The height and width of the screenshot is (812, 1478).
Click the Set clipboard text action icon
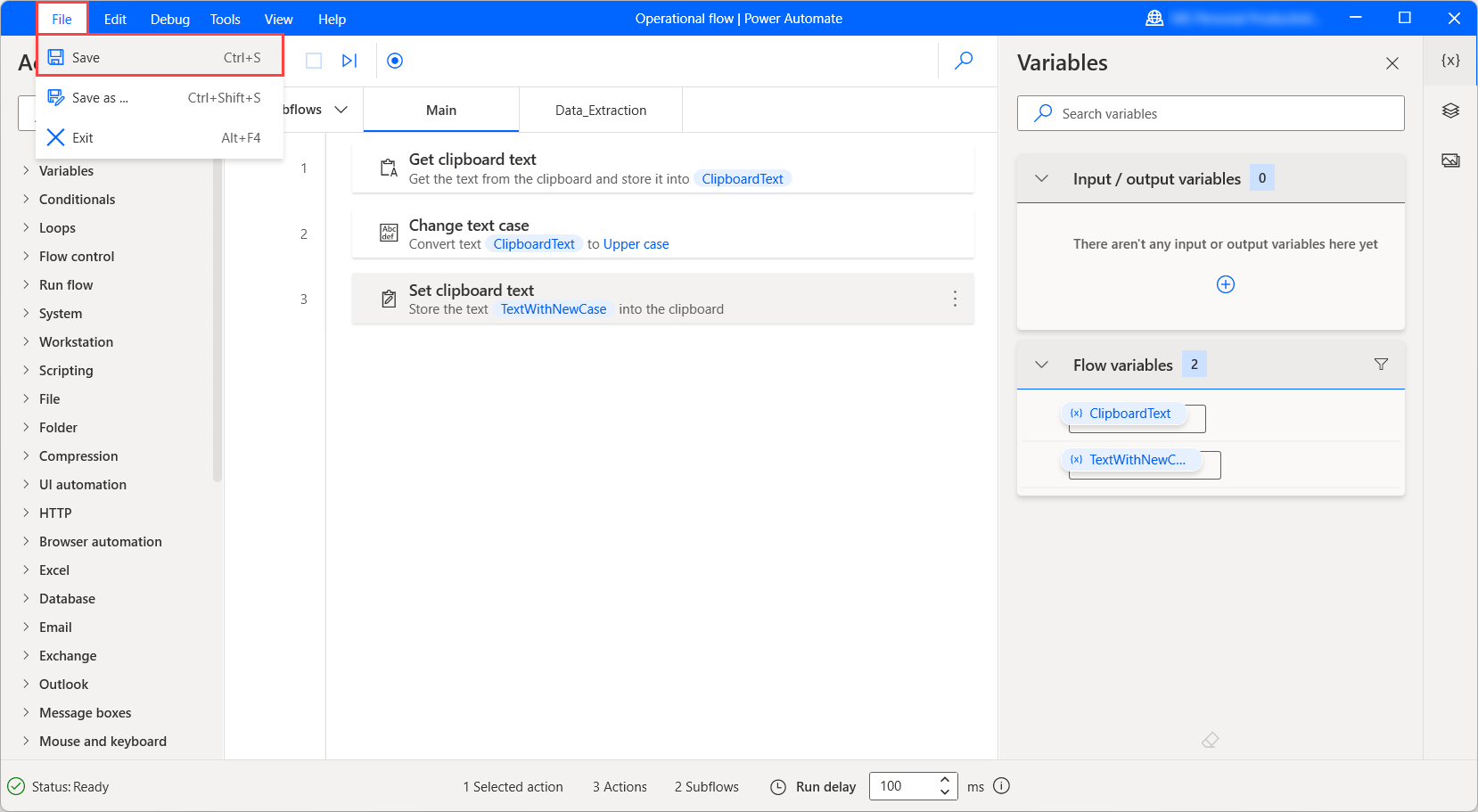(389, 299)
